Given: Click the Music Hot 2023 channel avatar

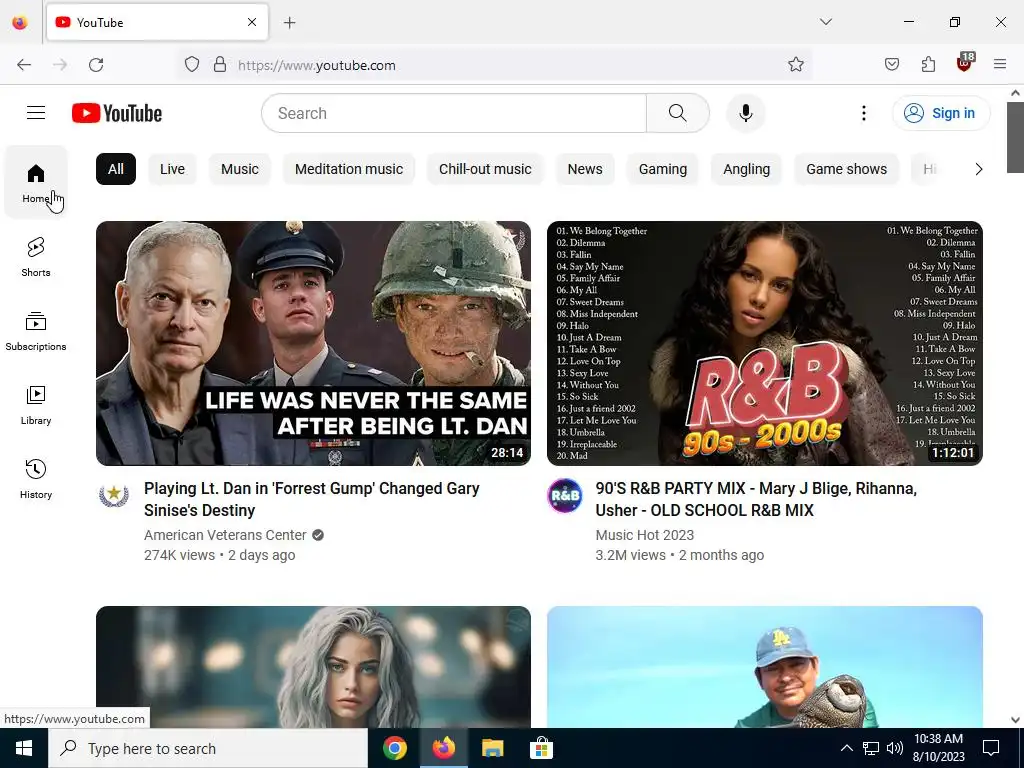Looking at the screenshot, I should pyautogui.click(x=565, y=495).
